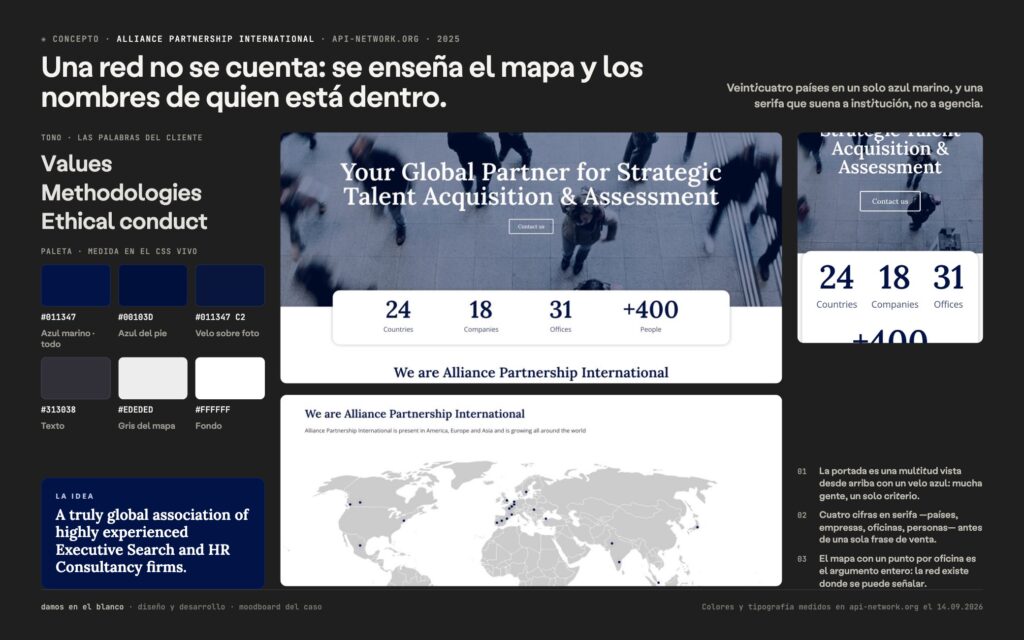Click the Veinticuatro países subtitle text
Viewport: 1024px width, 640px height.
tap(854, 95)
